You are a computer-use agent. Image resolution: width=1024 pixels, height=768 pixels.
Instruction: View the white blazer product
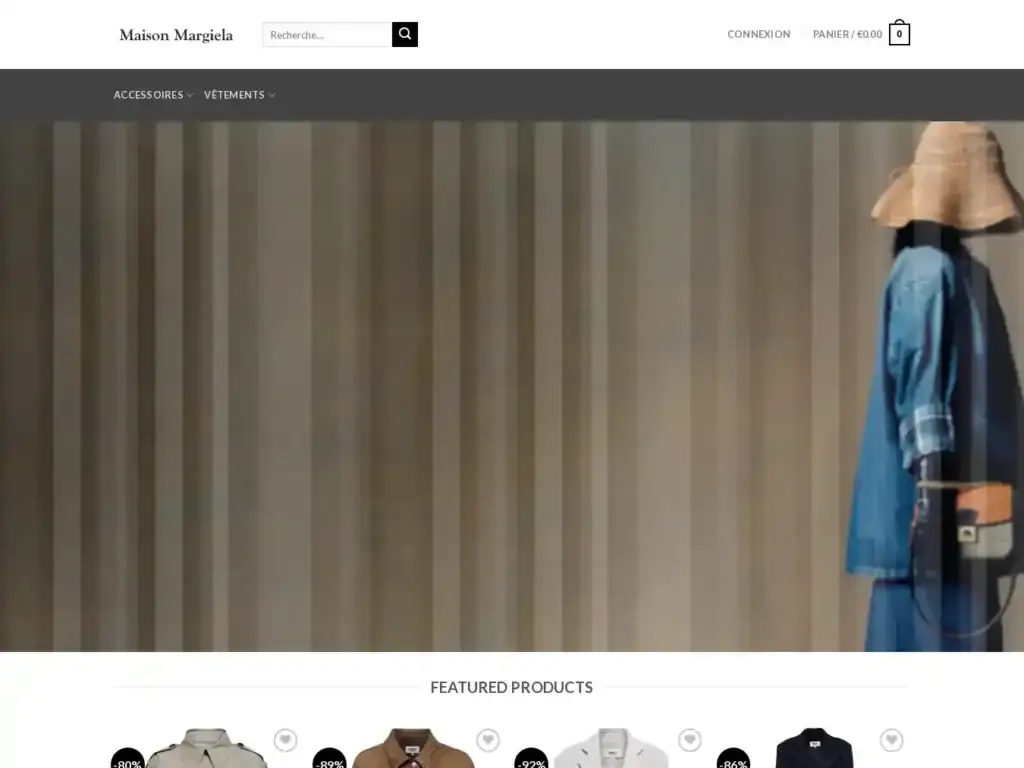(611, 750)
